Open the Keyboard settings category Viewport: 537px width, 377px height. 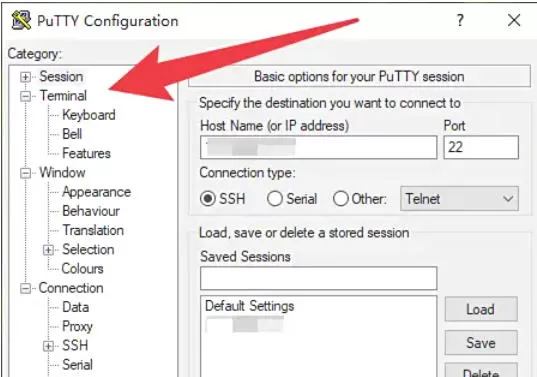89,115
